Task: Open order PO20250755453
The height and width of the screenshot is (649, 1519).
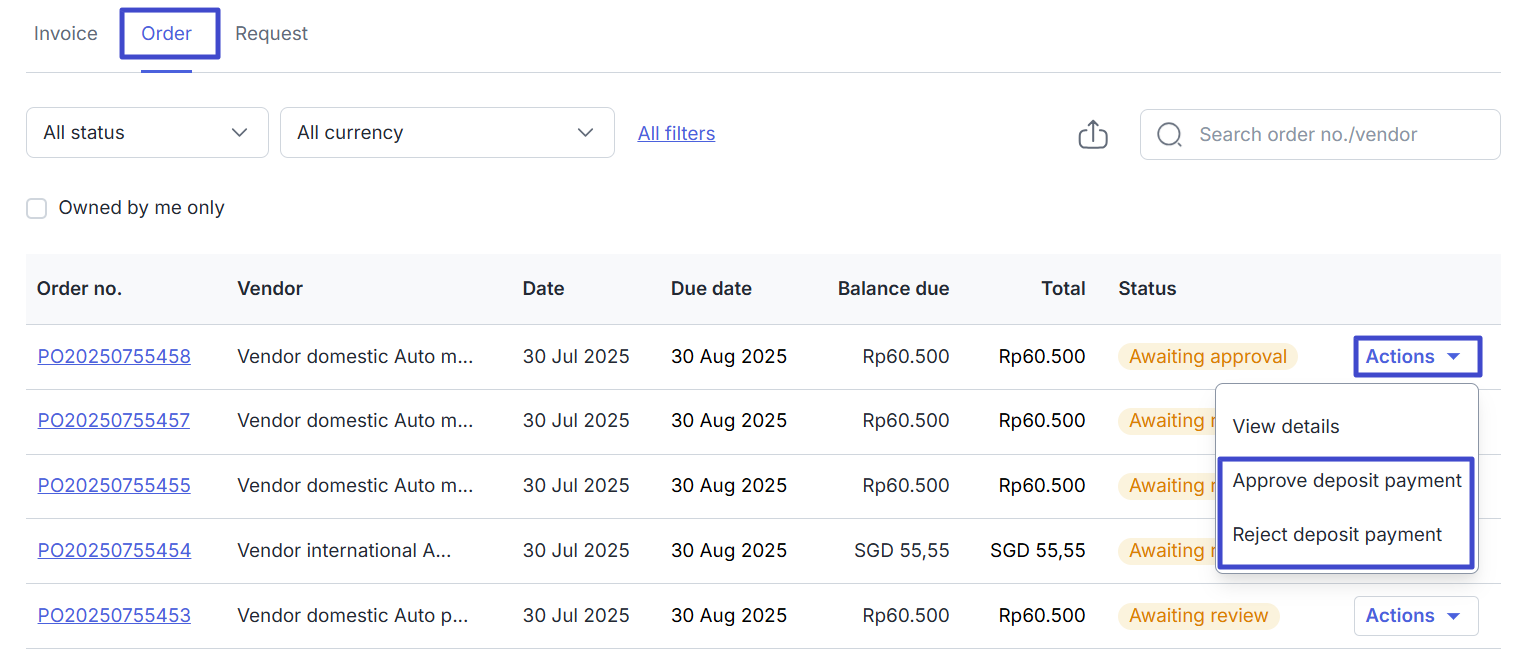Action: (x=114, y=616)
